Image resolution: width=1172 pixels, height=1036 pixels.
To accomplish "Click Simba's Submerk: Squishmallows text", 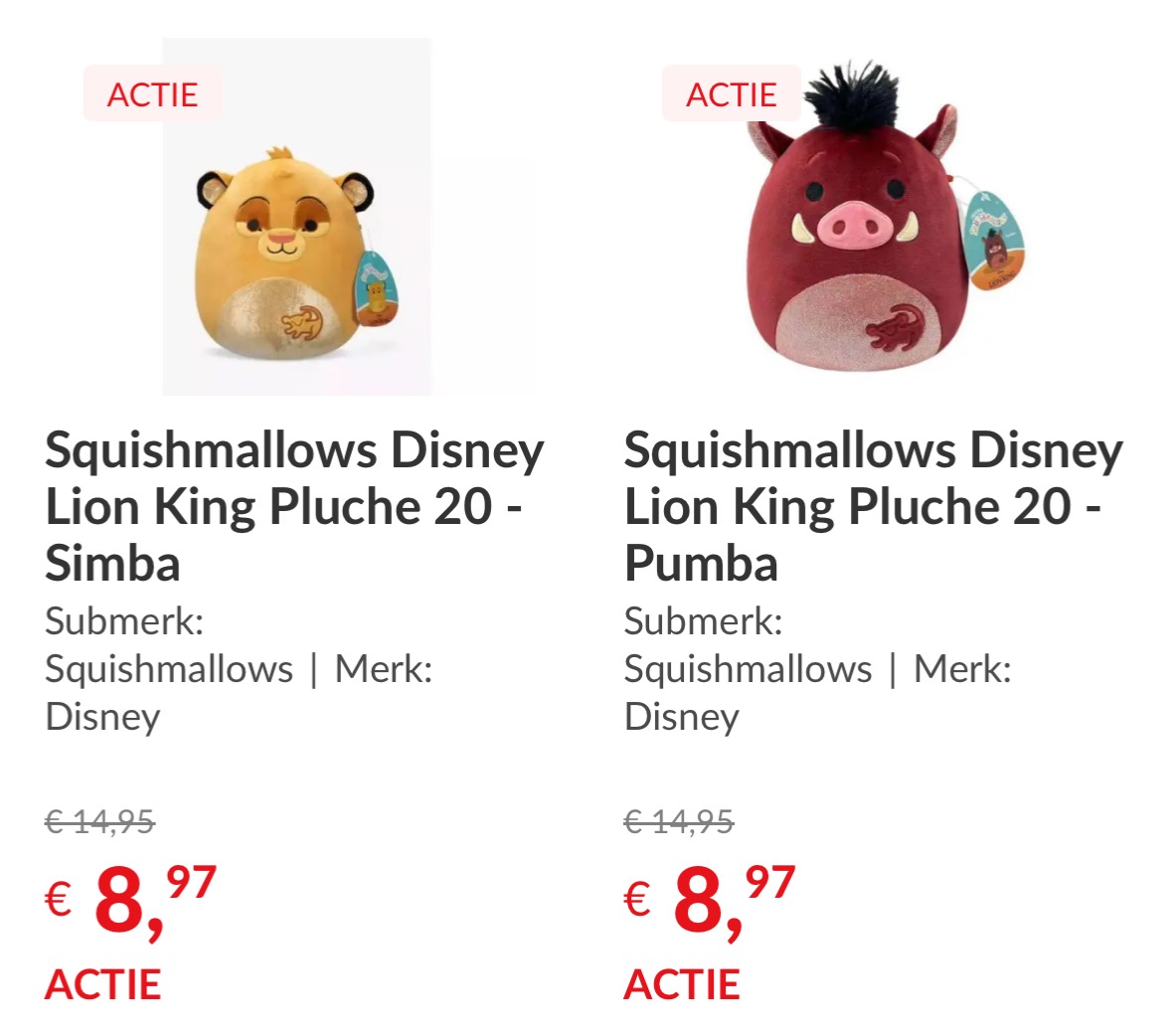I will pyautogui.click(x=169, y=668).
